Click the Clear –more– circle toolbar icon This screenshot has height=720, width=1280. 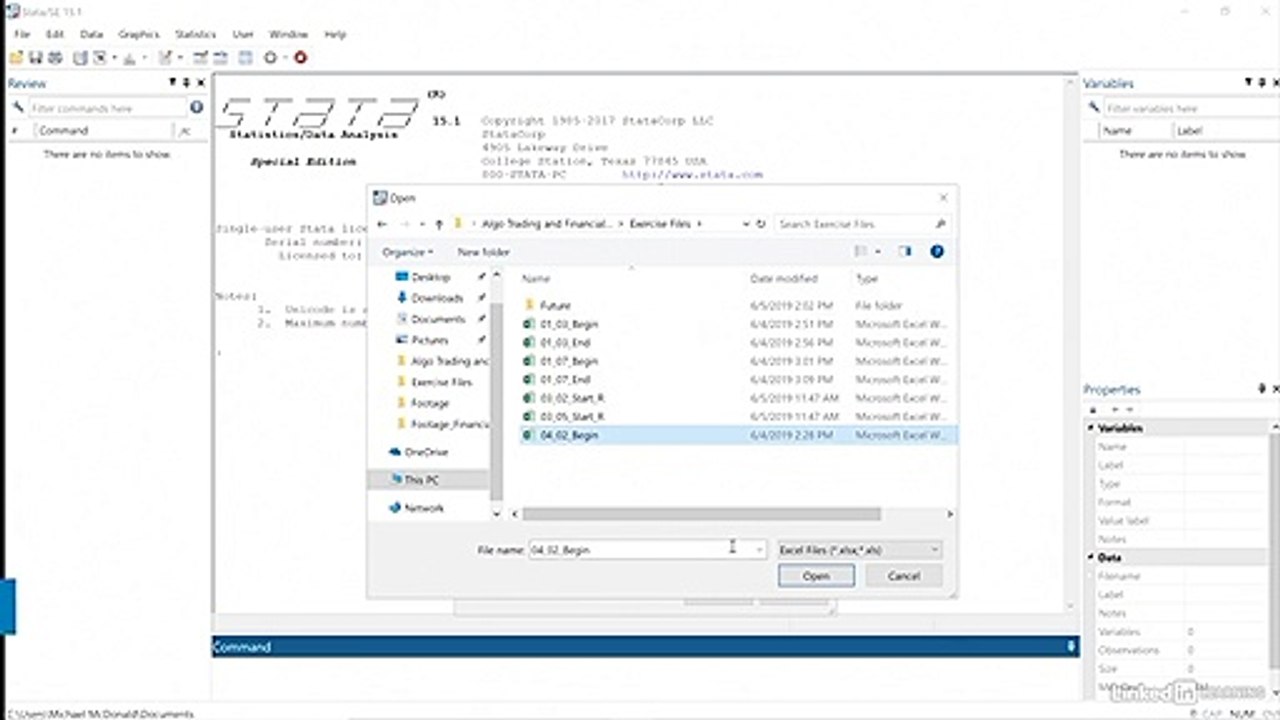coord(270,58)
